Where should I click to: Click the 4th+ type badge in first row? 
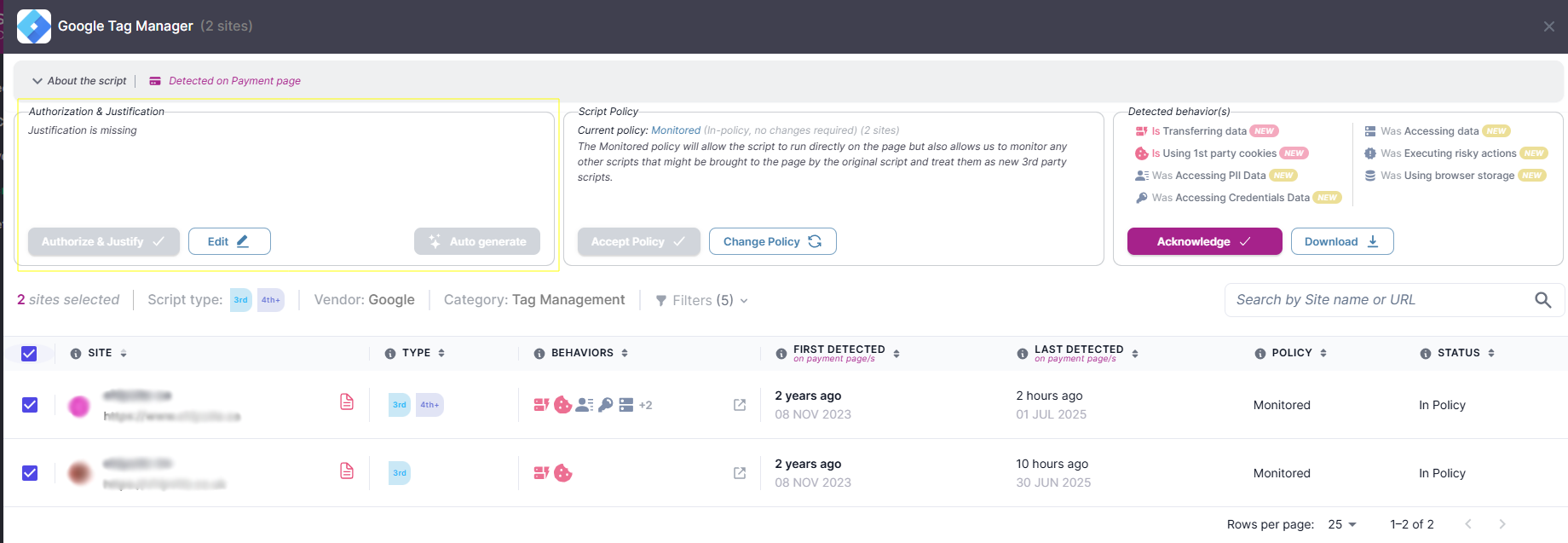[429, 405]
